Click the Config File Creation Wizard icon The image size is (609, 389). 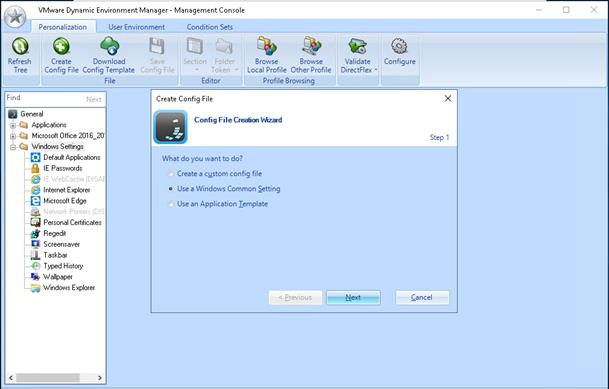pos(170,127)
